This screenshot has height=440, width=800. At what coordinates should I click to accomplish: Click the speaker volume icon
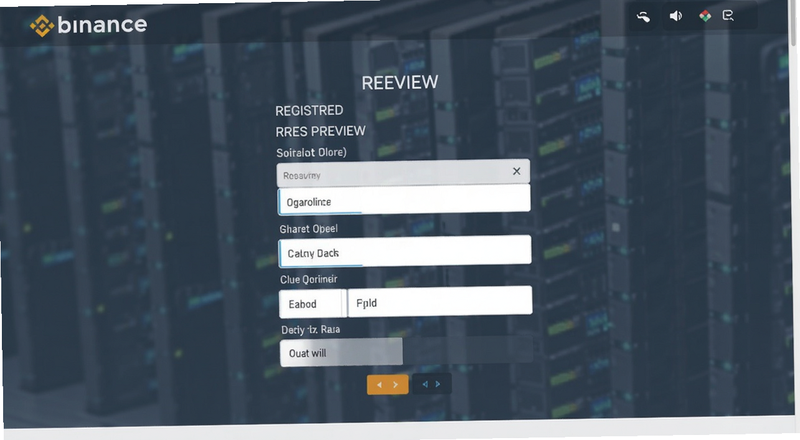pos(676,16)
